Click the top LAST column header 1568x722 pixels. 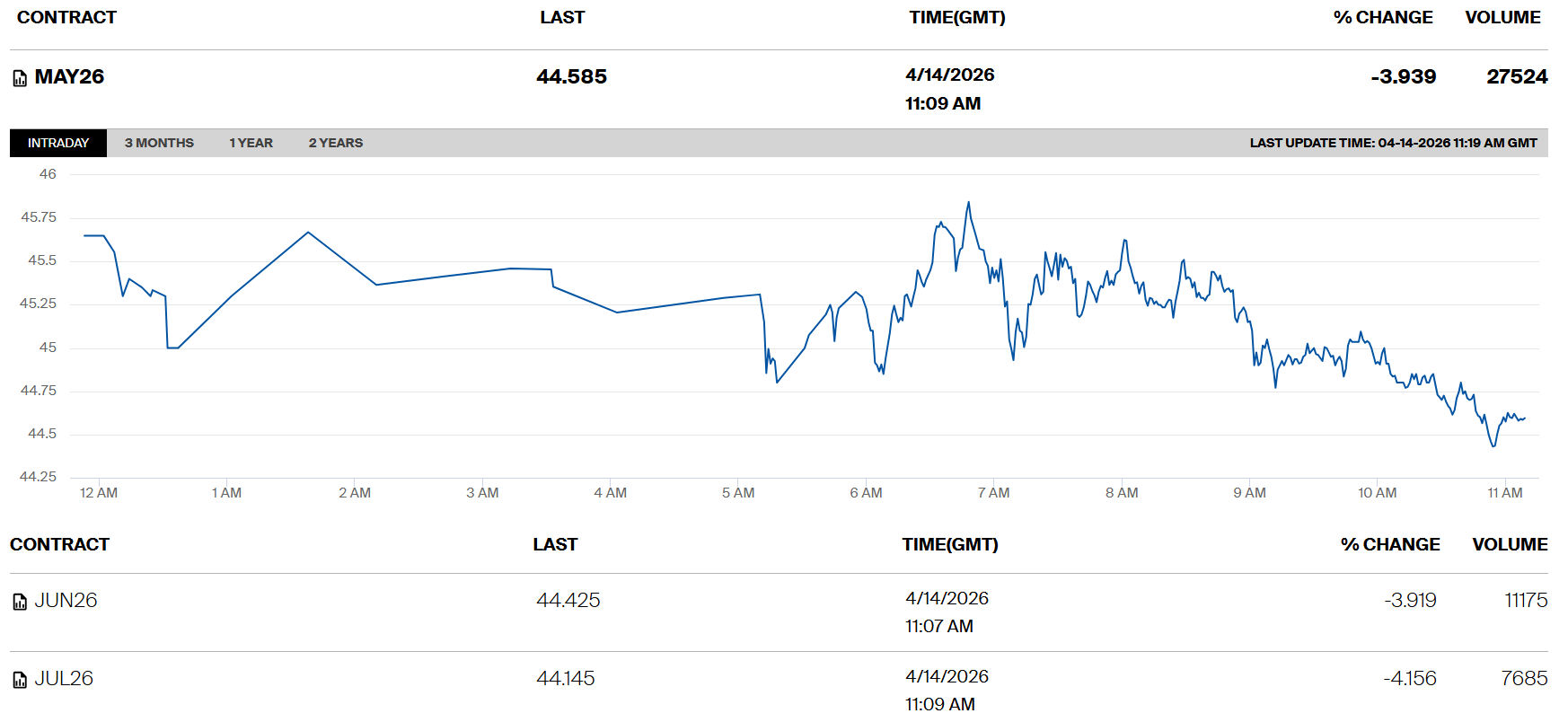pos(562,18)
